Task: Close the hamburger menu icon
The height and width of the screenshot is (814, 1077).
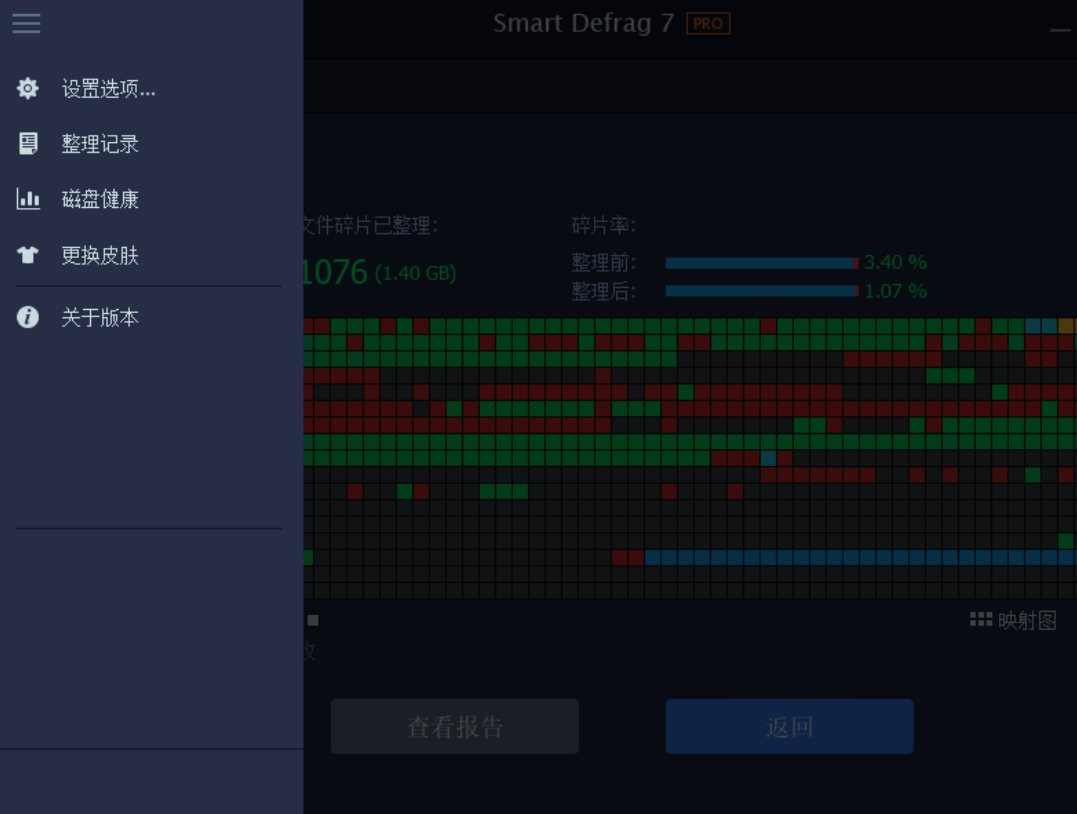Action: click(26, 23)
